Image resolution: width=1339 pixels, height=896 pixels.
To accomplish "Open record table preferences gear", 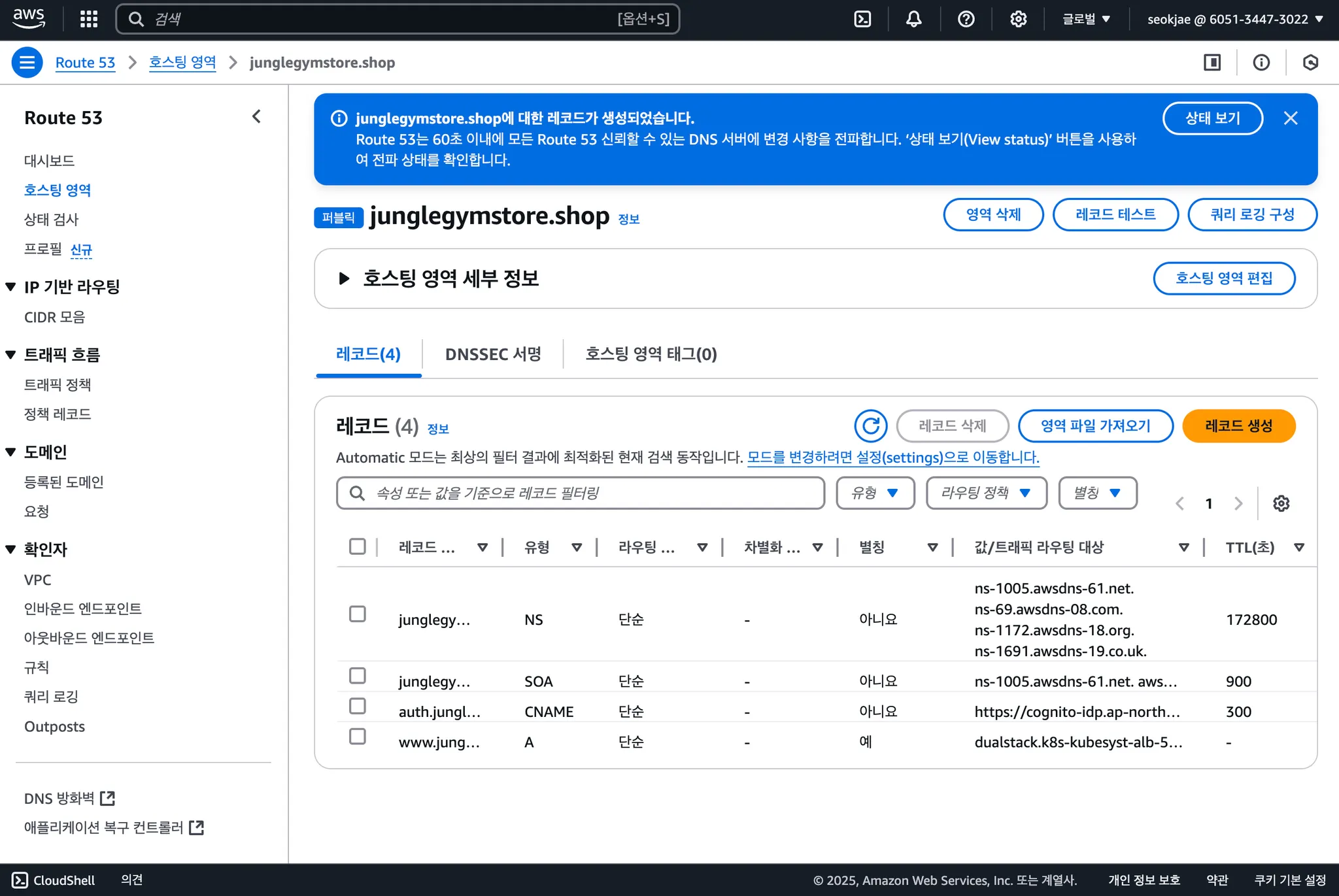I will click(x=1281, y=503).
